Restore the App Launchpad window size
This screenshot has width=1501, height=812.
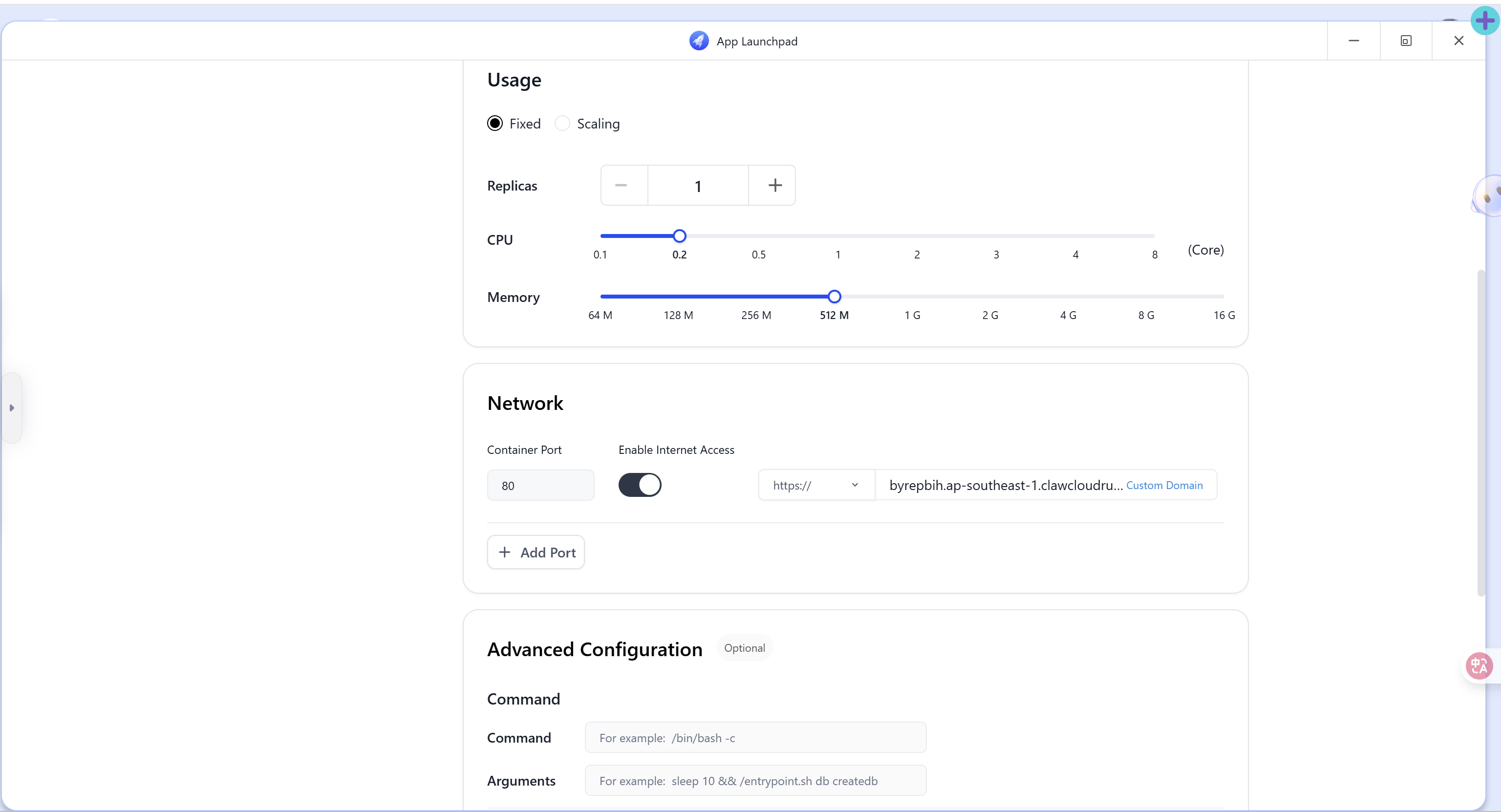(x=1405, y=41)
